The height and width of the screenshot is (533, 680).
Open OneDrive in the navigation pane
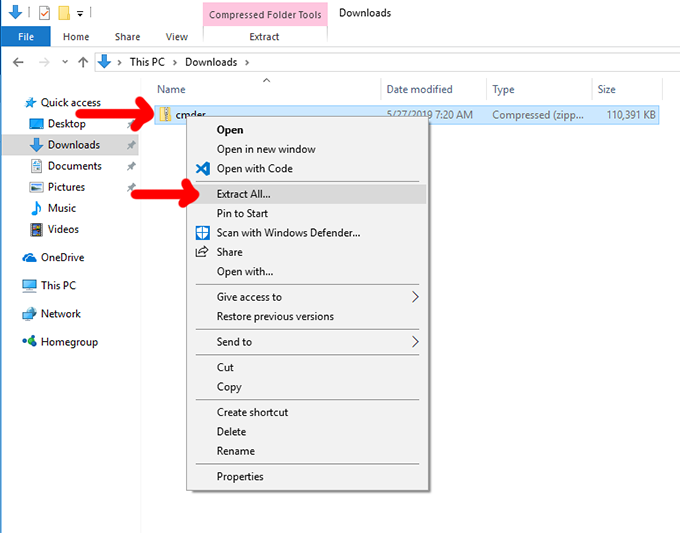(x=62, y=258)
